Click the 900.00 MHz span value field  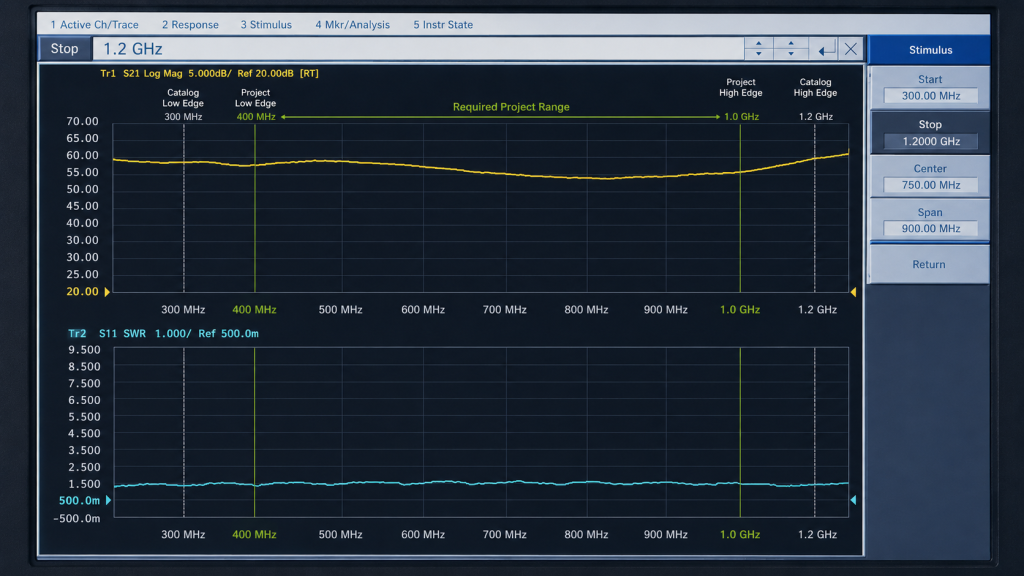[x=931, y=229]
